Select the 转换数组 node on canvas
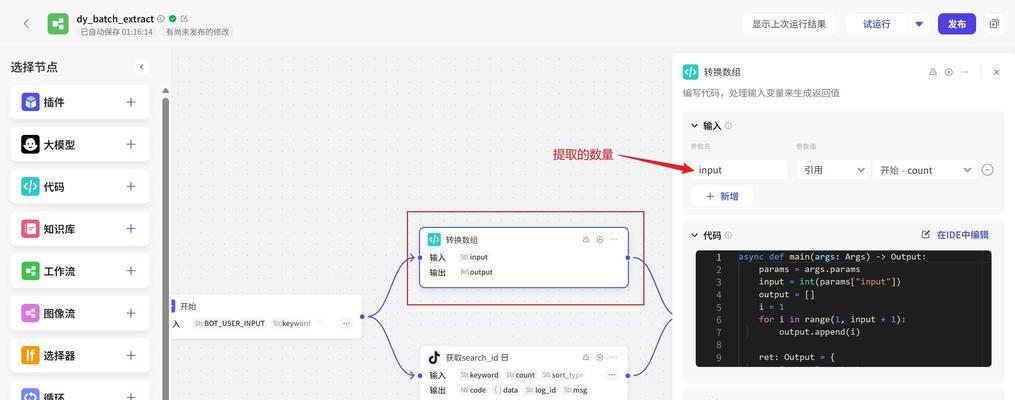The image size is (1015, 400). [524, 257]
